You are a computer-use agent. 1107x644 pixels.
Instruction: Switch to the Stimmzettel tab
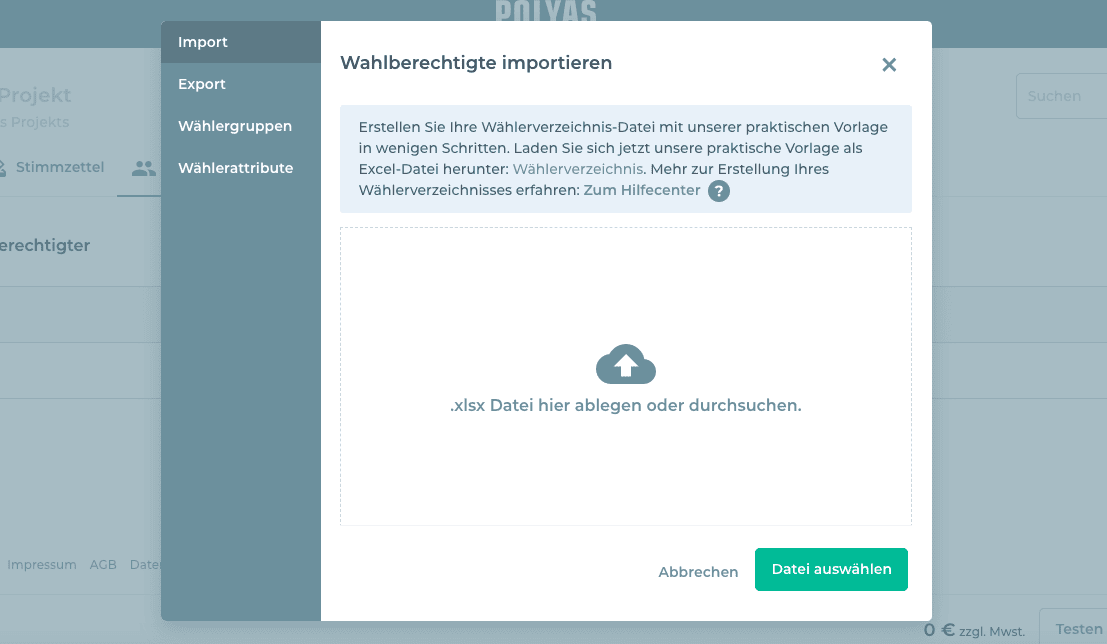point(59,167)
